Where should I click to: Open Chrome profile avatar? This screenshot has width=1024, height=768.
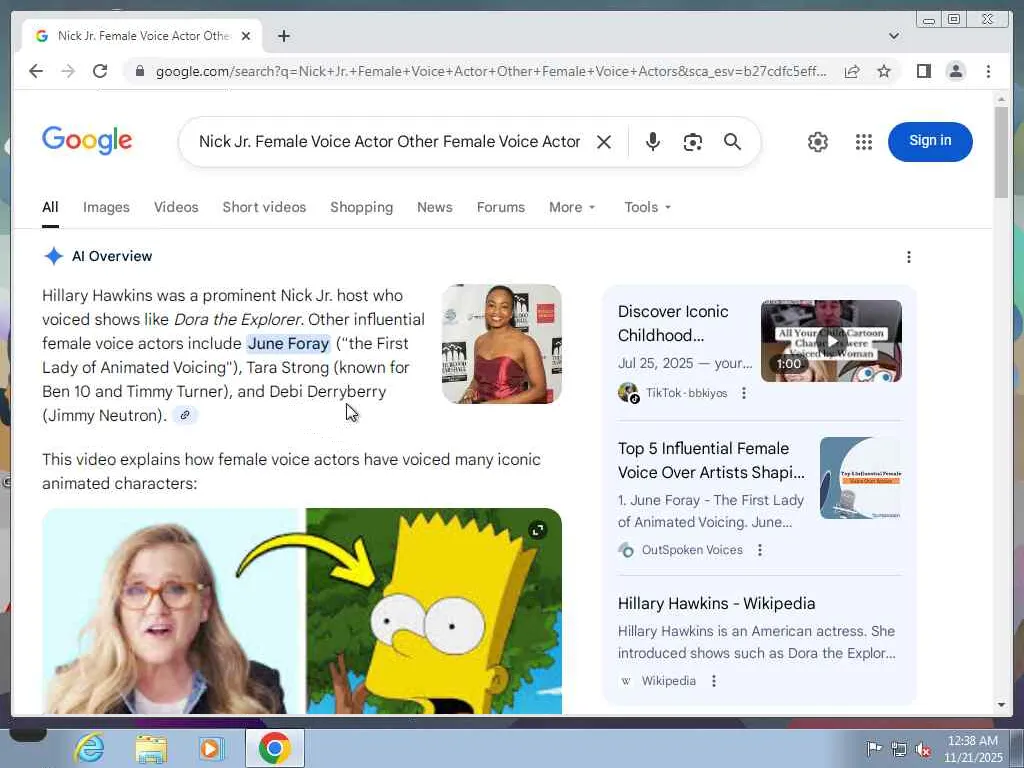point(955,71)
